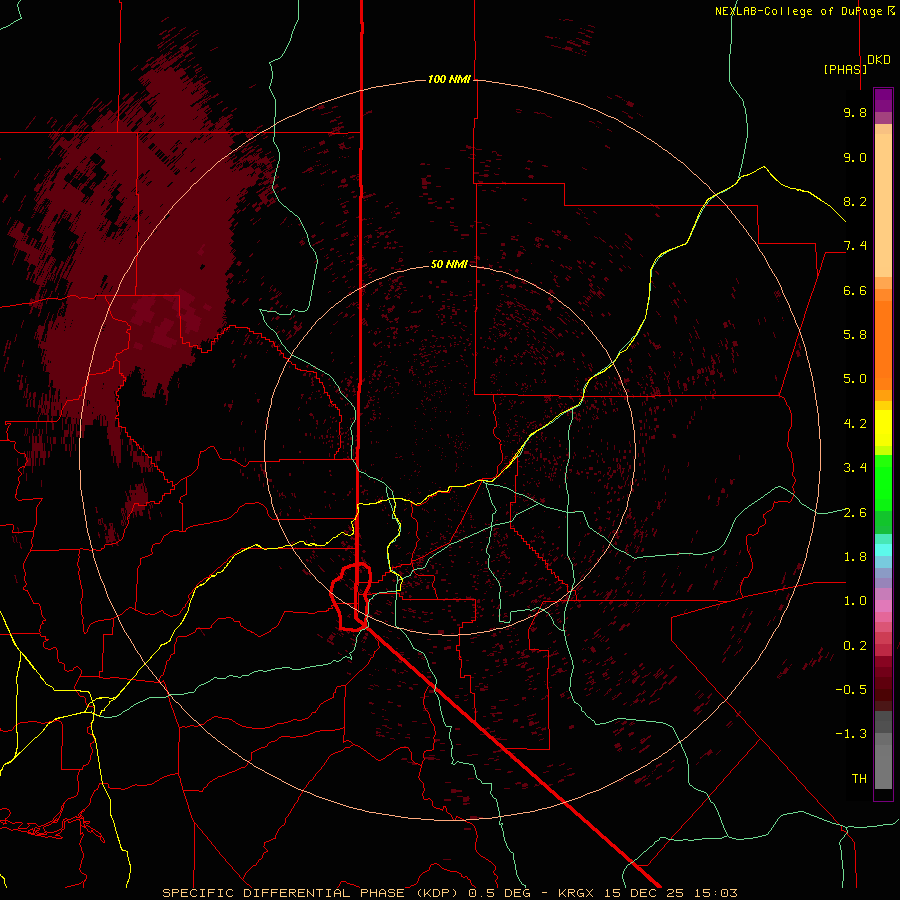Click the DKD label above the color bar

(x=879, y=60)
